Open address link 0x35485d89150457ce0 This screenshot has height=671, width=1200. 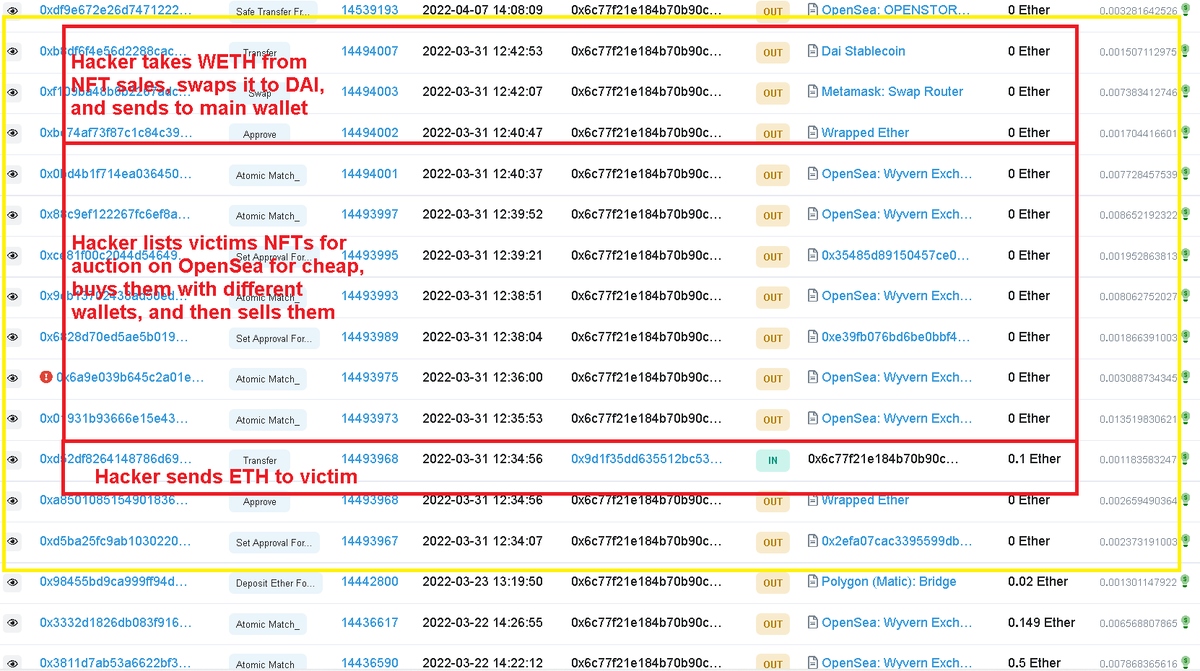pos(896,256)
